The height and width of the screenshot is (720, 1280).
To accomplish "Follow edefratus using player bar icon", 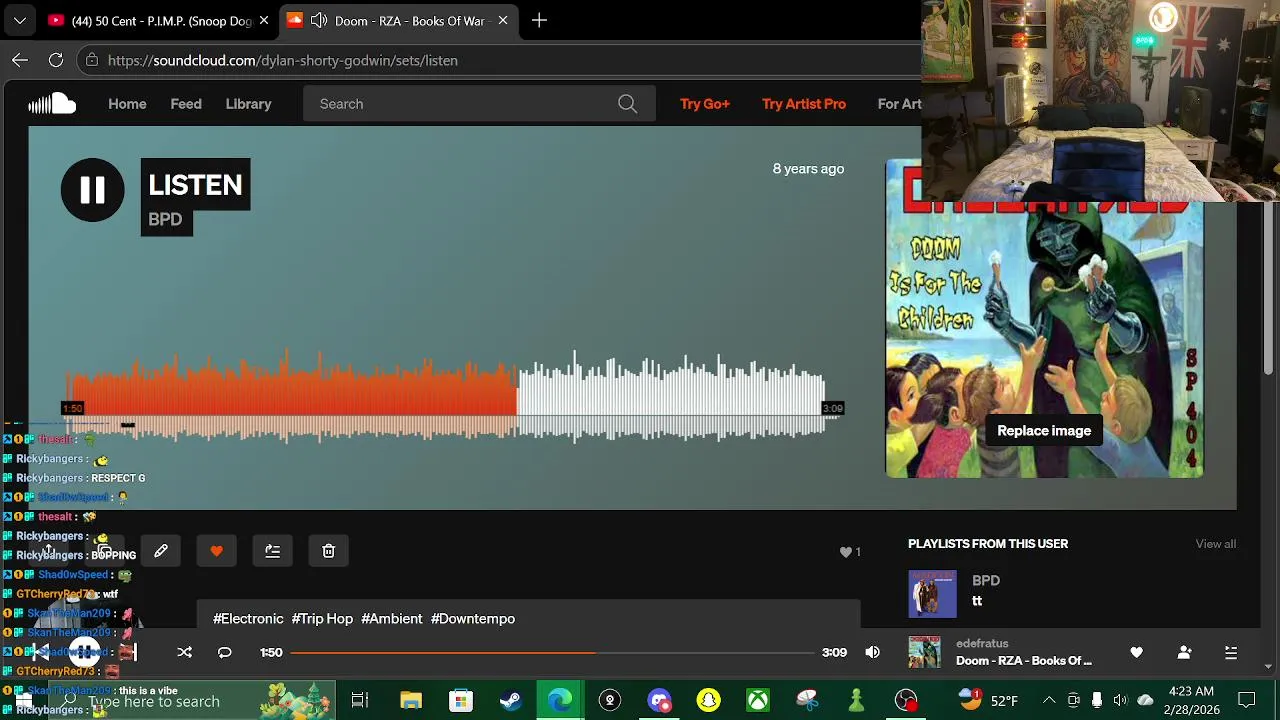I will 1185,653.
